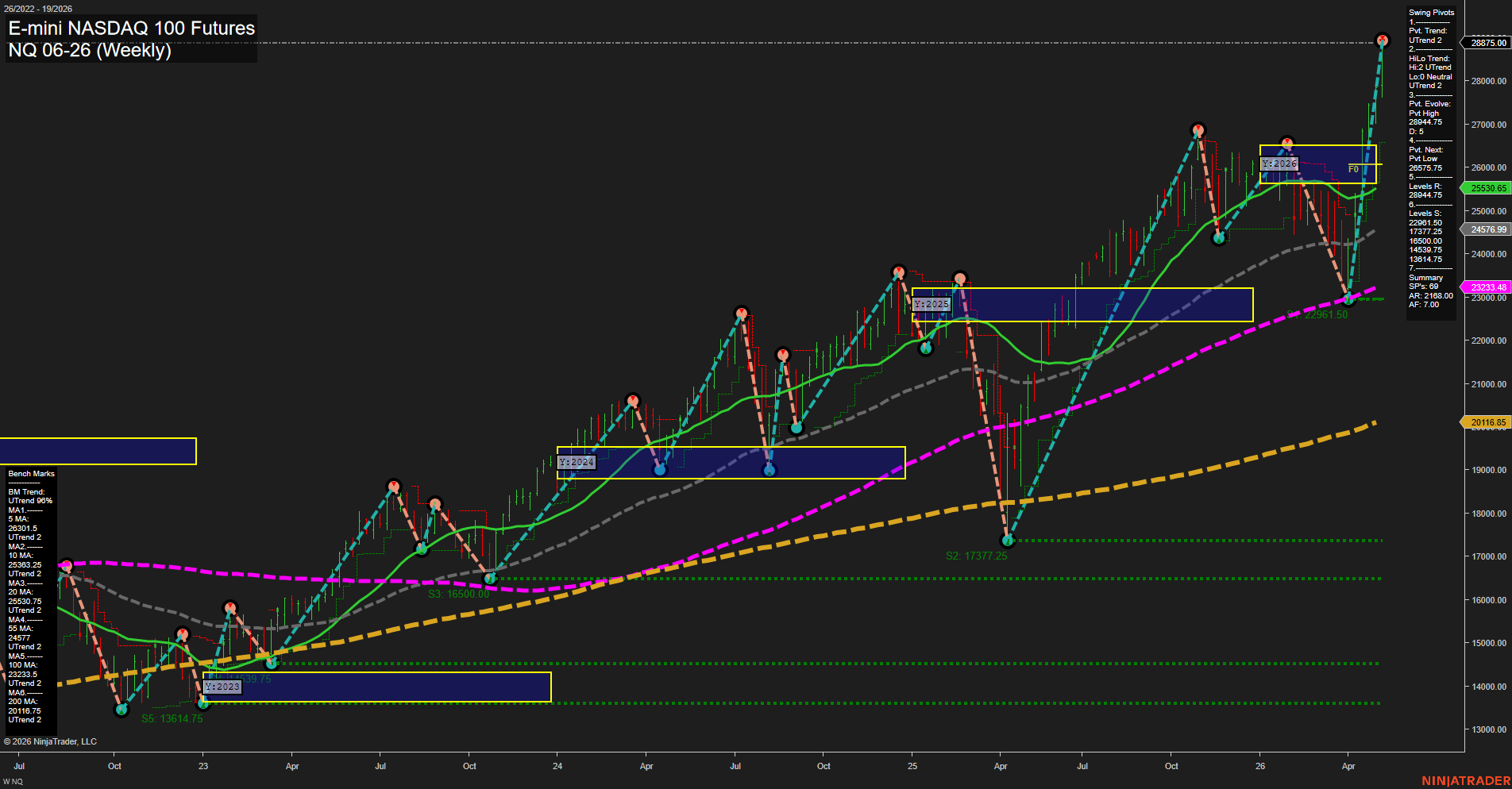This screenshot has width=1512, height=789.
Task: Click the 22000.00 price axis label
Action: click(x=1489, y=341)
